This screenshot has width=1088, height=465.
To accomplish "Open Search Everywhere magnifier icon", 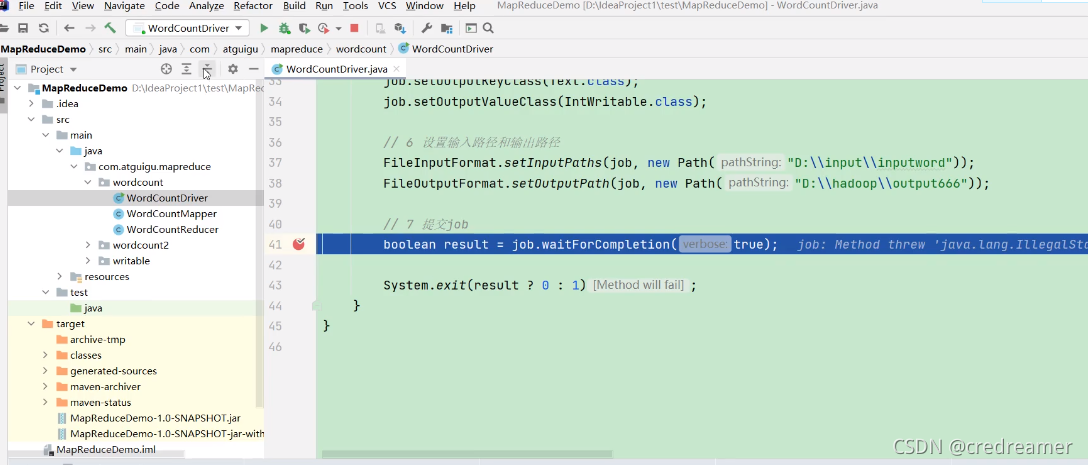I will (488, 28).
